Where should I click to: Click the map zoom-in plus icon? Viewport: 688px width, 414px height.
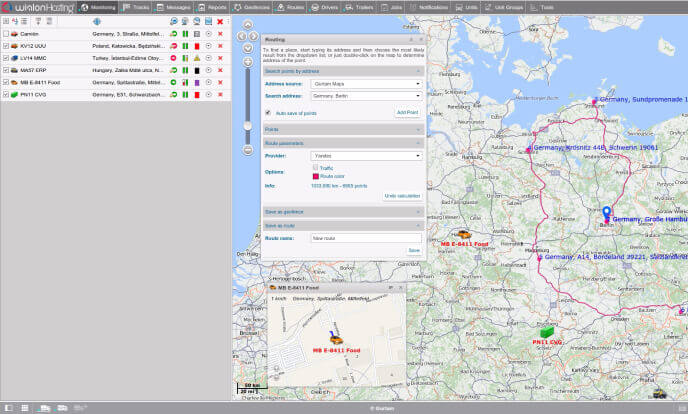click(x=248, y=61)
